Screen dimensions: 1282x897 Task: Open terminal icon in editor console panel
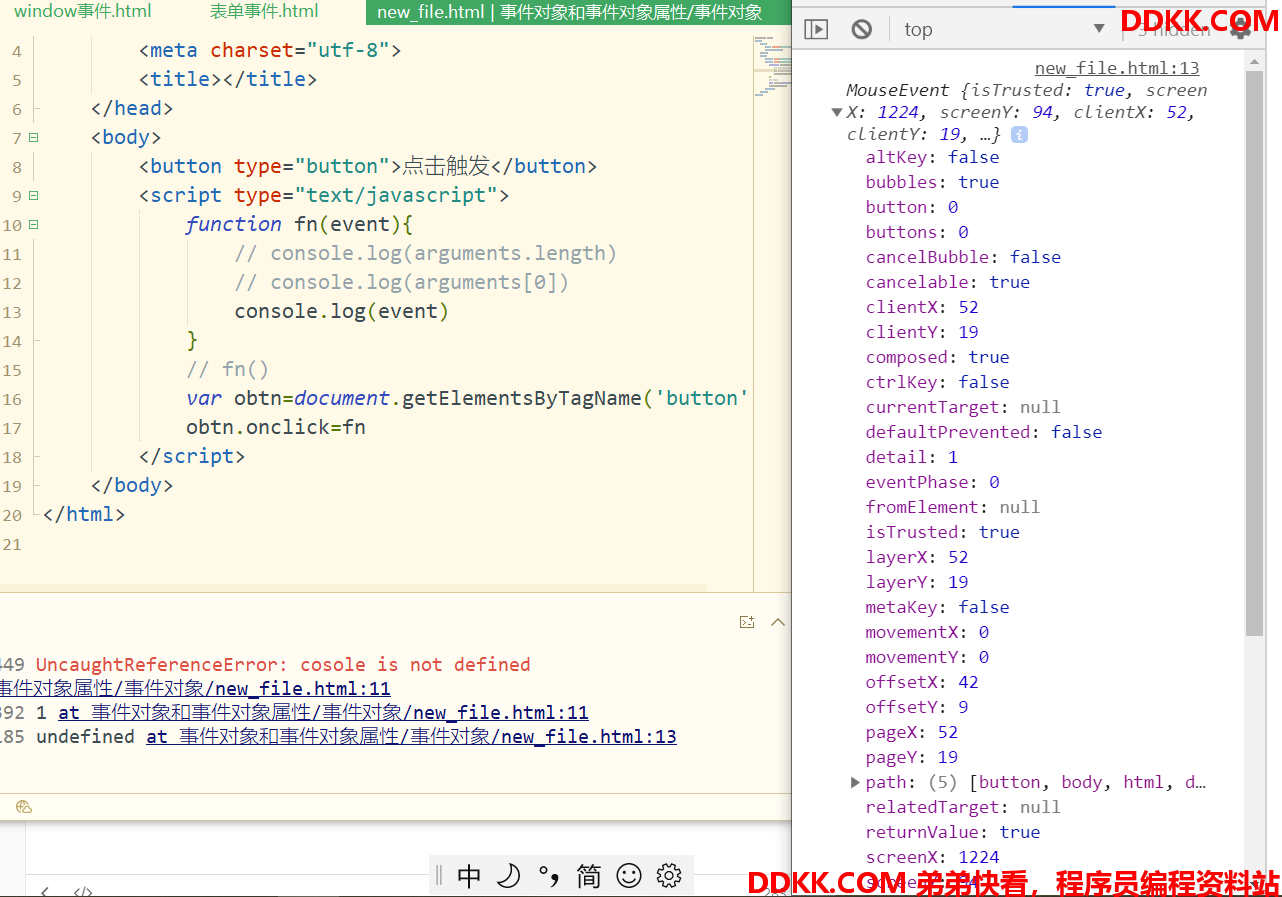746,622
